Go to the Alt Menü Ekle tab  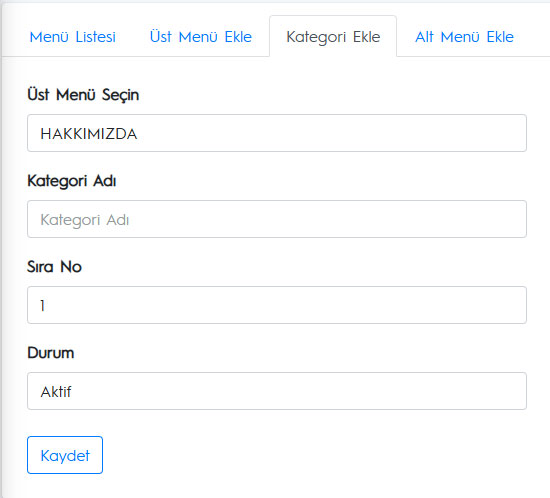464,37
